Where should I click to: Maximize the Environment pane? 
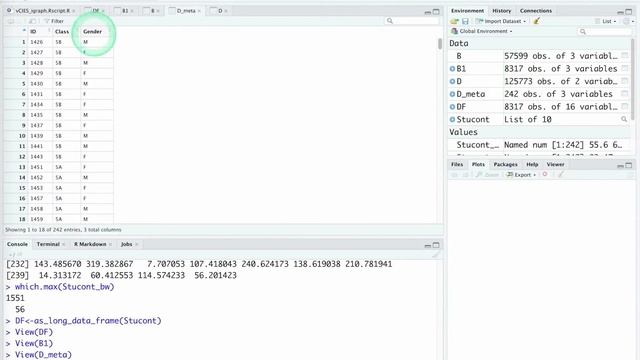click(x=629, y=11)
